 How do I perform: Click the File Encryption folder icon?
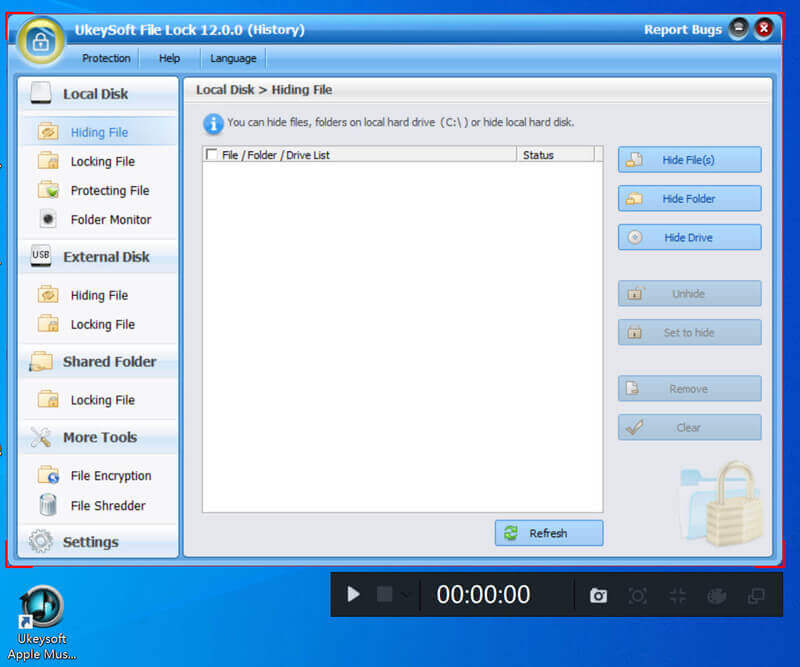(48, 475)
